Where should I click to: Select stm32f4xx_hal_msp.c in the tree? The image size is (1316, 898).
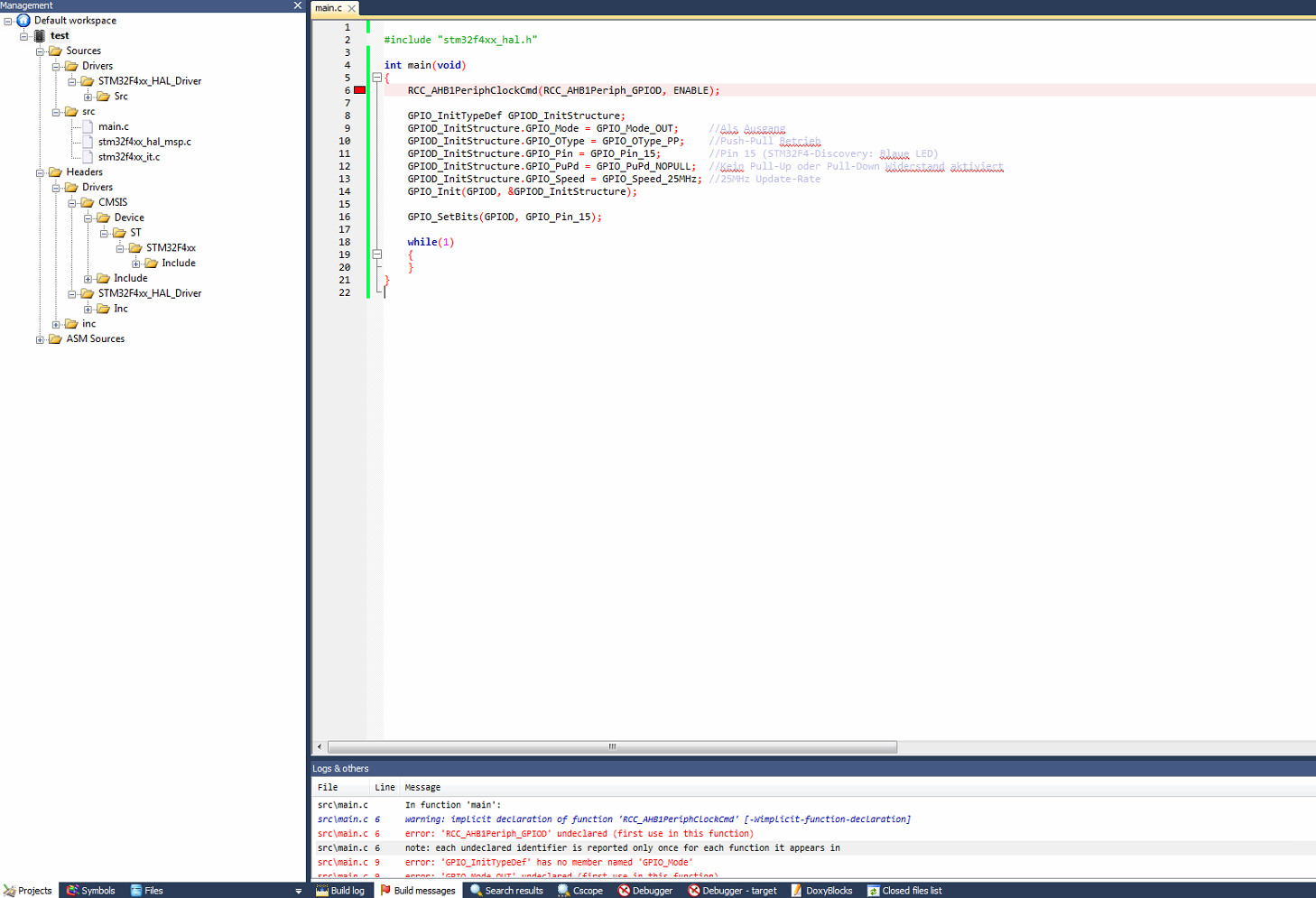tap(144, 142)
